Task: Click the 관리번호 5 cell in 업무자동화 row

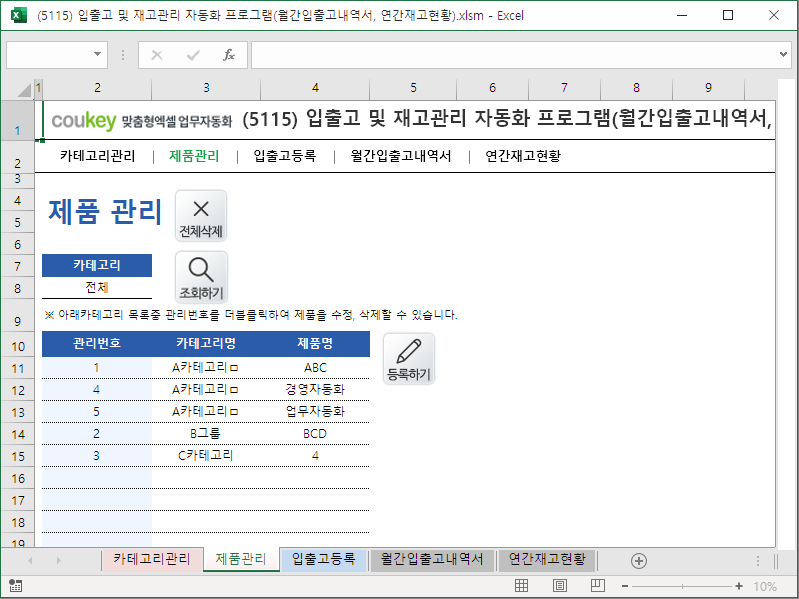Action: click(x=97, y=412)
